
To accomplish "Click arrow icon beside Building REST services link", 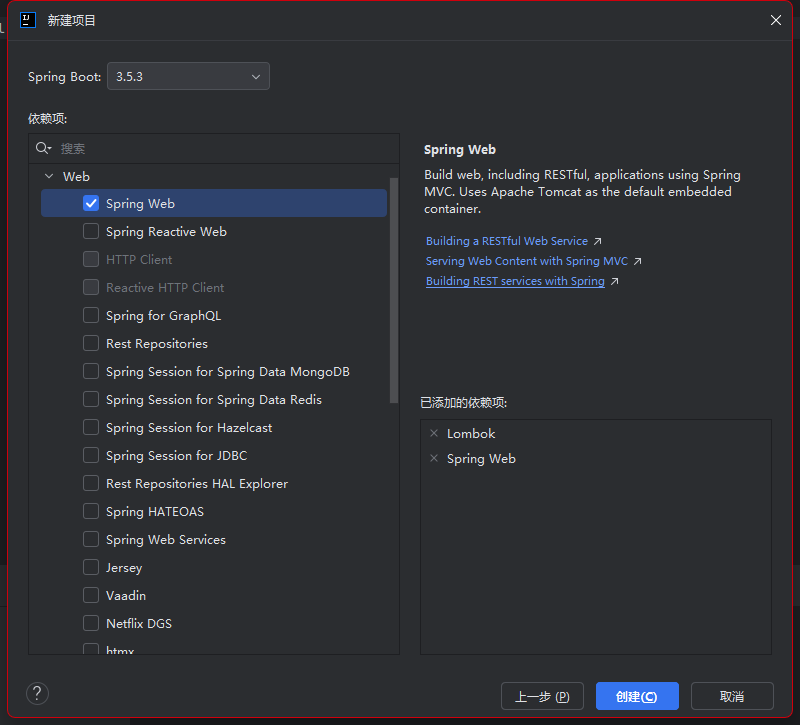I will (x=614, y=281).
